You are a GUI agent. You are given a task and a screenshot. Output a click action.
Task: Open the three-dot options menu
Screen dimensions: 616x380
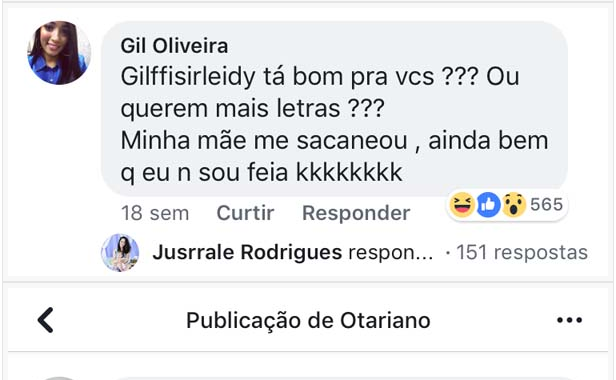569,320
